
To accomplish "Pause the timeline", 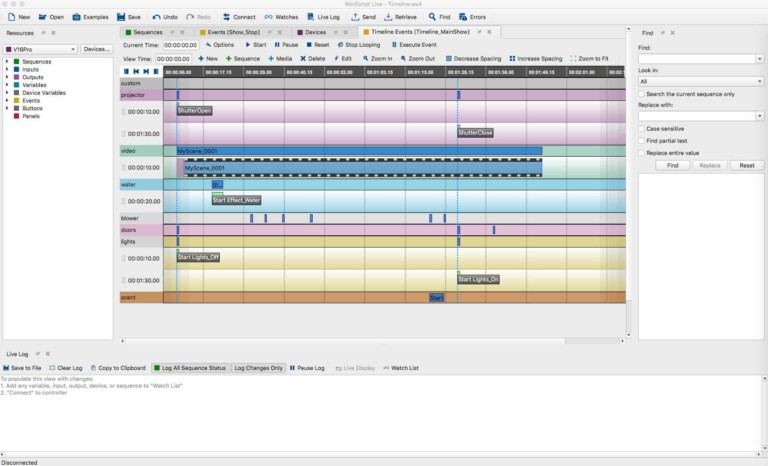I will pyautogui.click(x=286, y=45).
